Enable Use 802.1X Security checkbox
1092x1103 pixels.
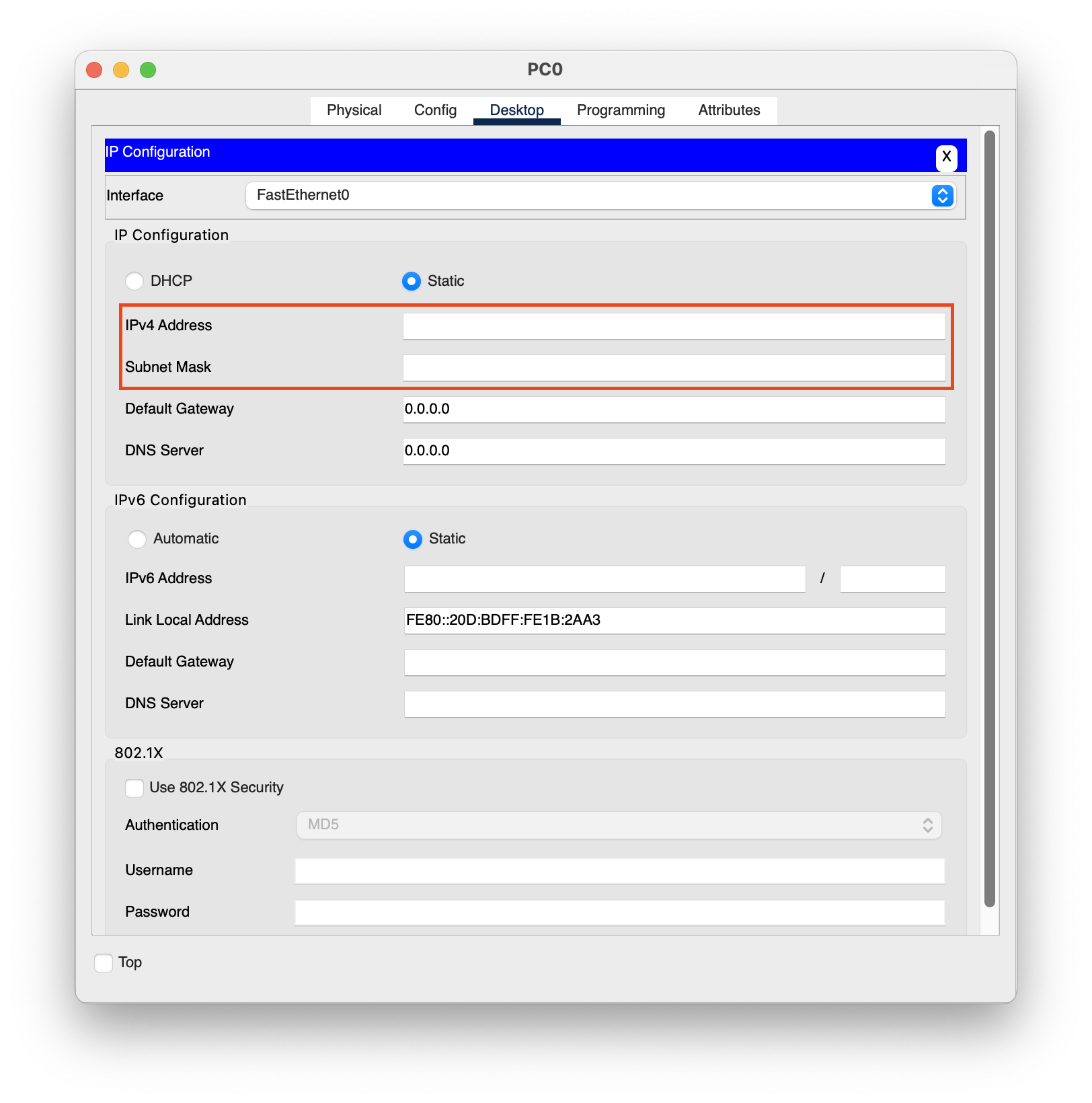[x=134, y=788]
